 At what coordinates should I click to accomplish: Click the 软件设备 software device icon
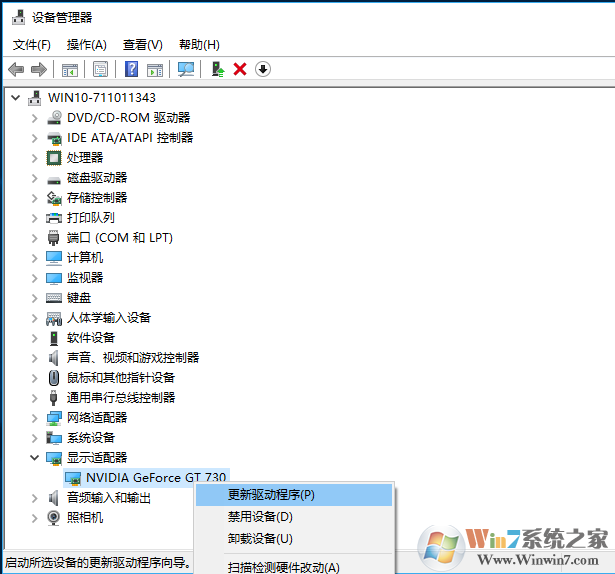(54, 338)
